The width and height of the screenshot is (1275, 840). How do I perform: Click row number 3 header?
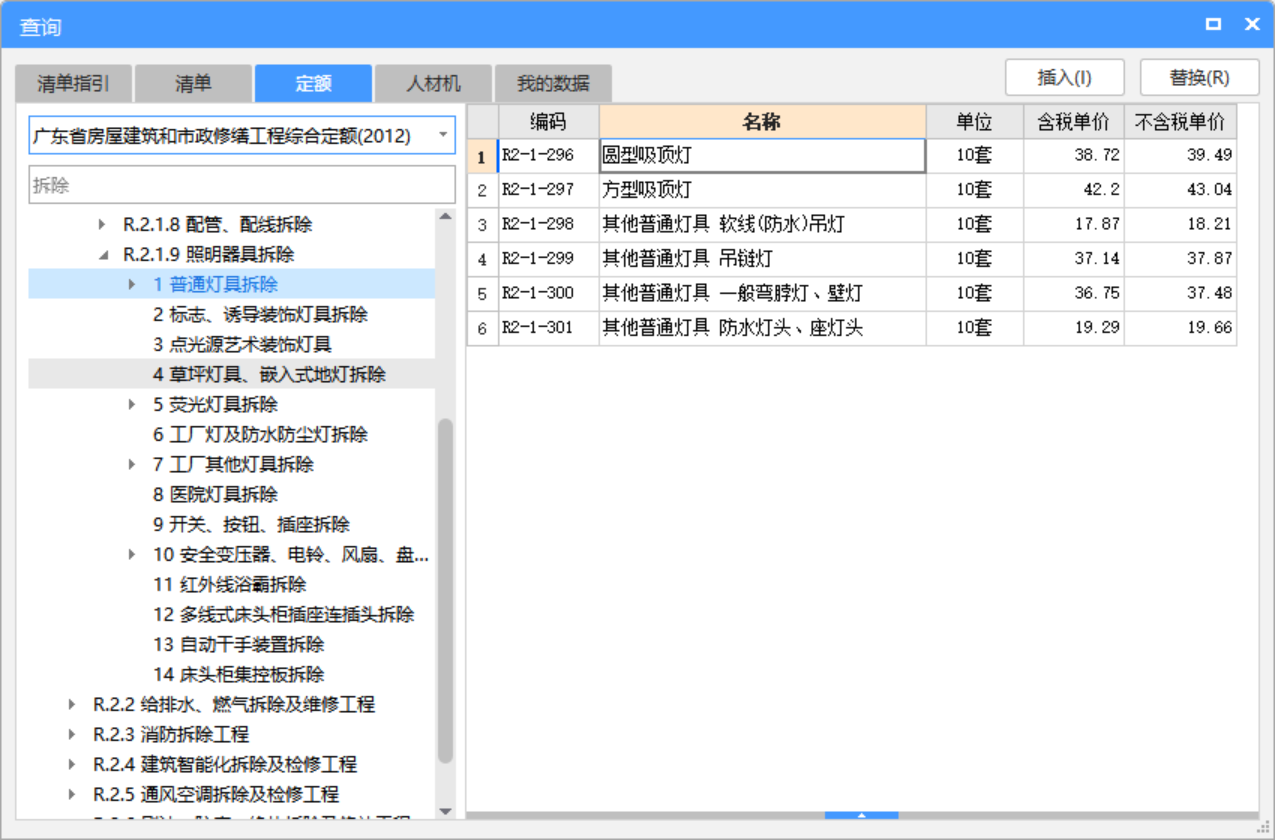pyautogui.click(x=482, y=225)
